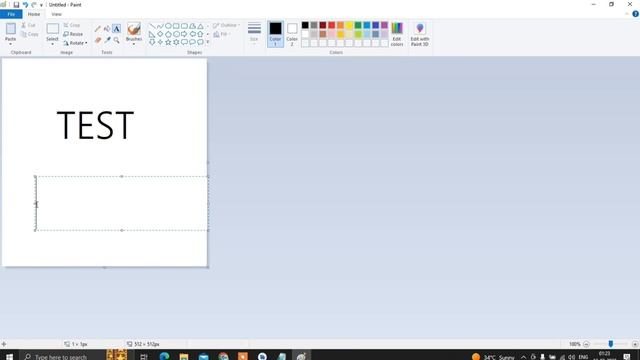This screenshot has width=640, height=360.
Task: Click the Save icon in quick access toolbar
Action: [16, 4]
